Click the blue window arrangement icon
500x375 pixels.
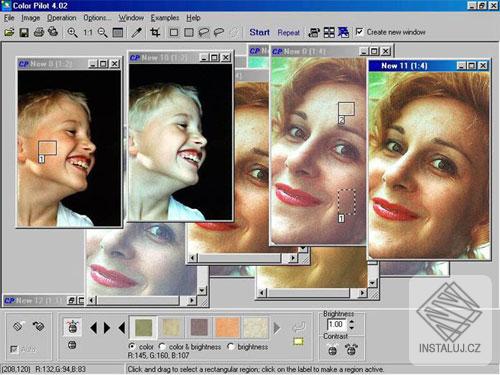(x=343, y=32)
